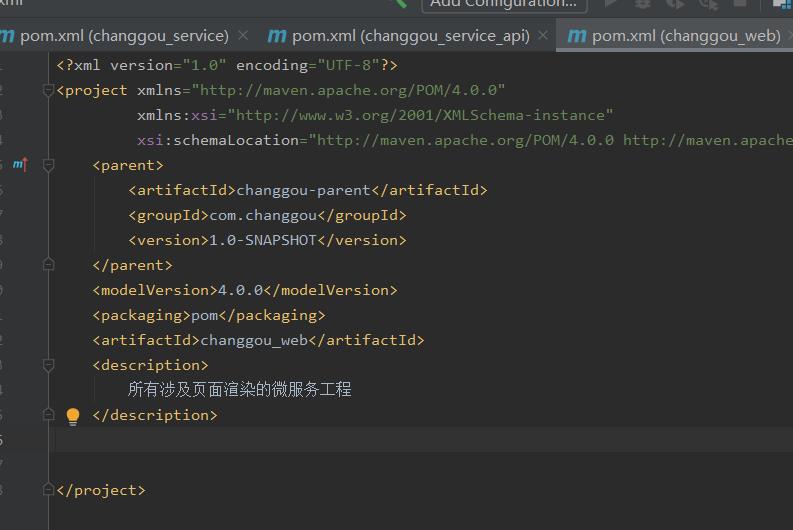The height and width of the screenshot is (530, 793).
Task: Click the modelVersion value 4.0.0
Action: coord(240,290)
